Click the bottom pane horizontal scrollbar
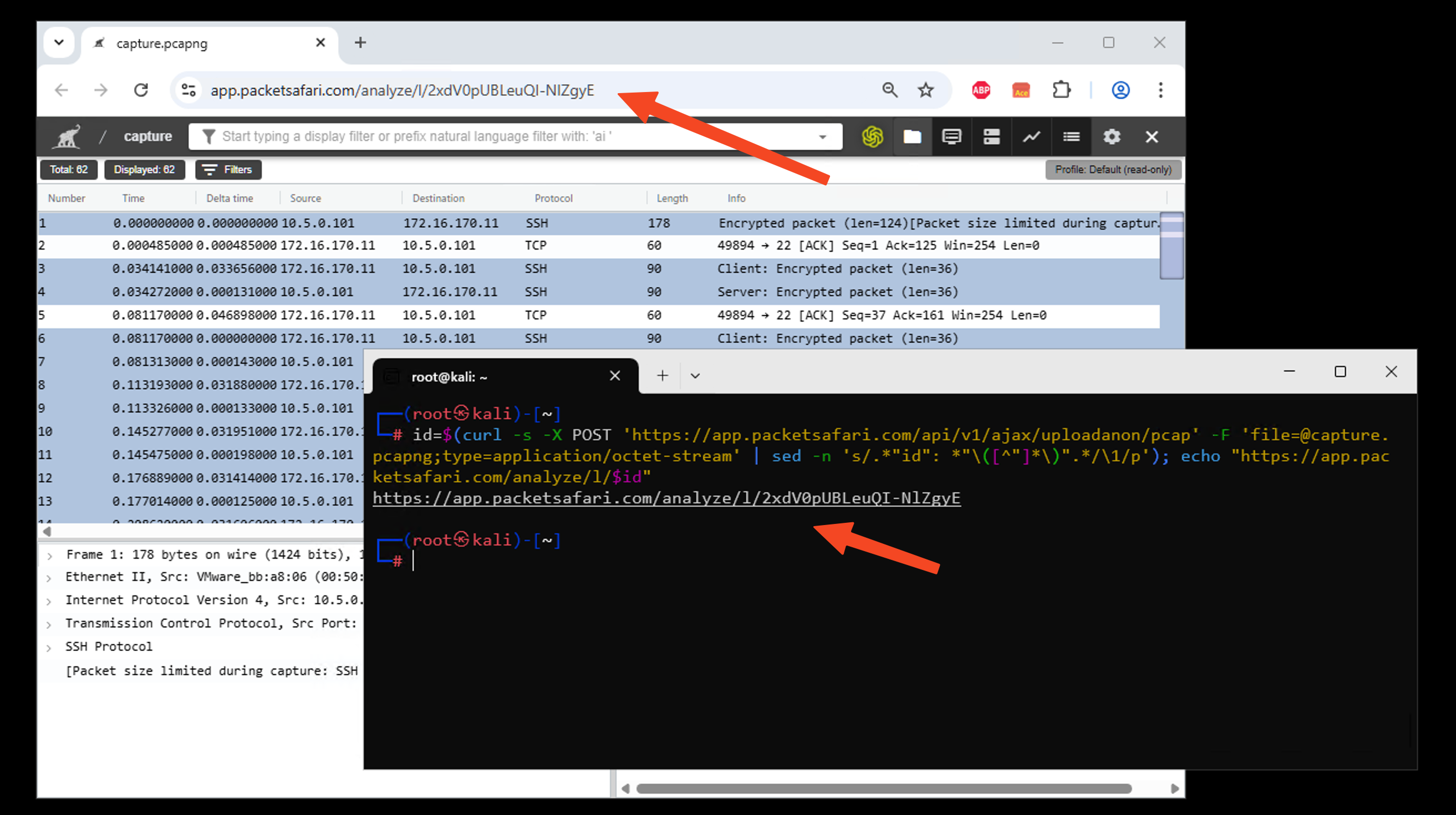The height and width of the screenshot is (815, 1456). [883, 788]
